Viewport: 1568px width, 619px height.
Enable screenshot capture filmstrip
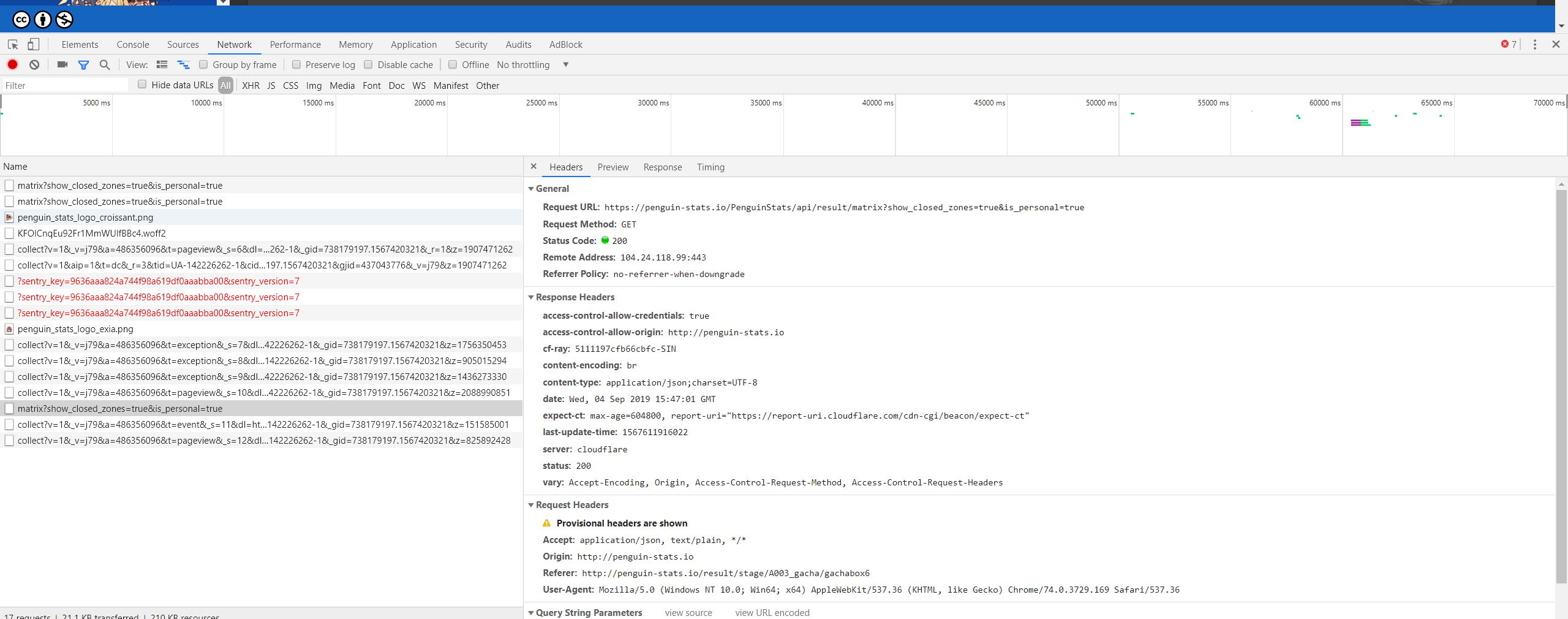(x=61, y=64)
